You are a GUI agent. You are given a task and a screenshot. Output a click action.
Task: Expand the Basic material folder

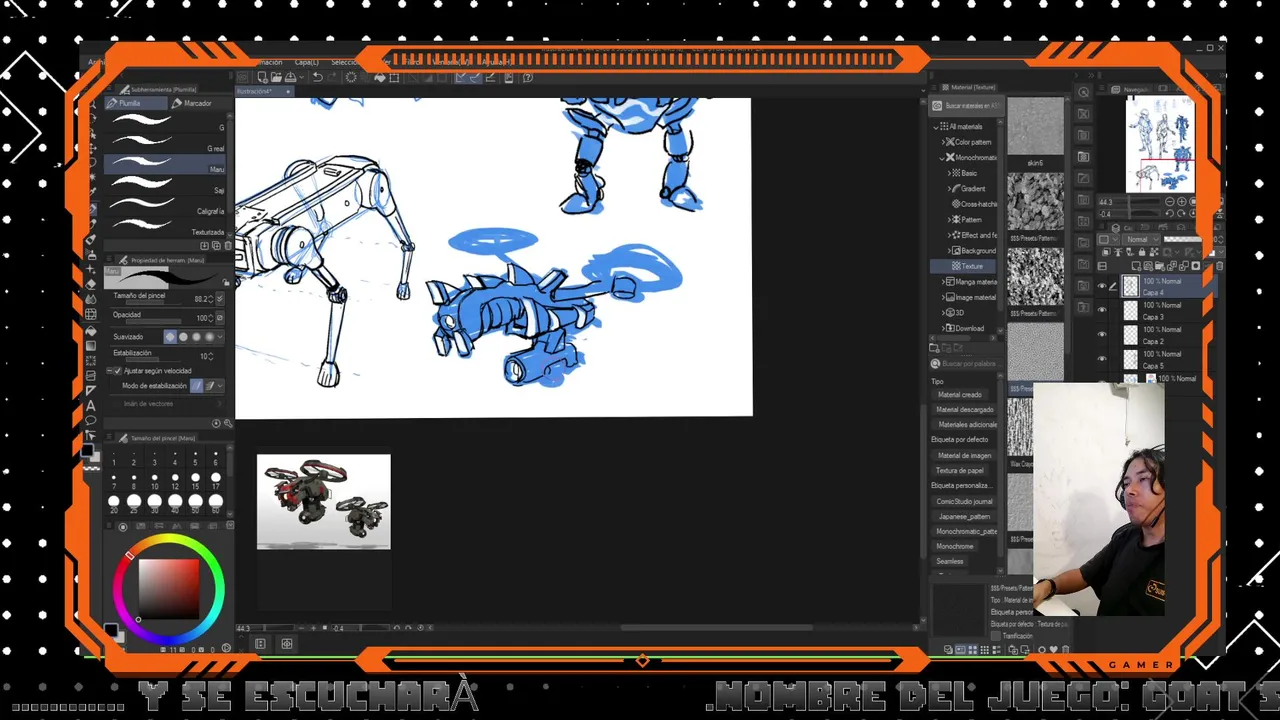[x=950, y=173]
